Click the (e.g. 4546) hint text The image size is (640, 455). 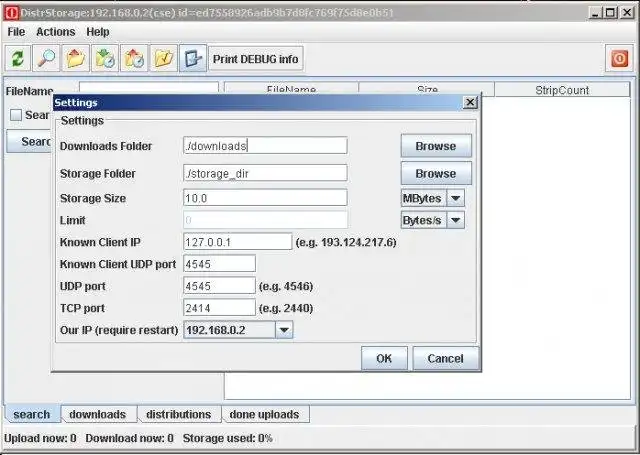coord(286,286)
